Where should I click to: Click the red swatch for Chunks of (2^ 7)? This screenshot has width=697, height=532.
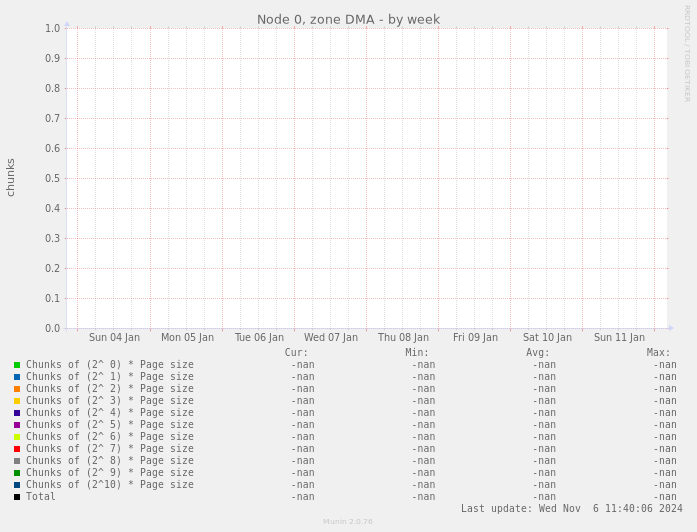17,449
